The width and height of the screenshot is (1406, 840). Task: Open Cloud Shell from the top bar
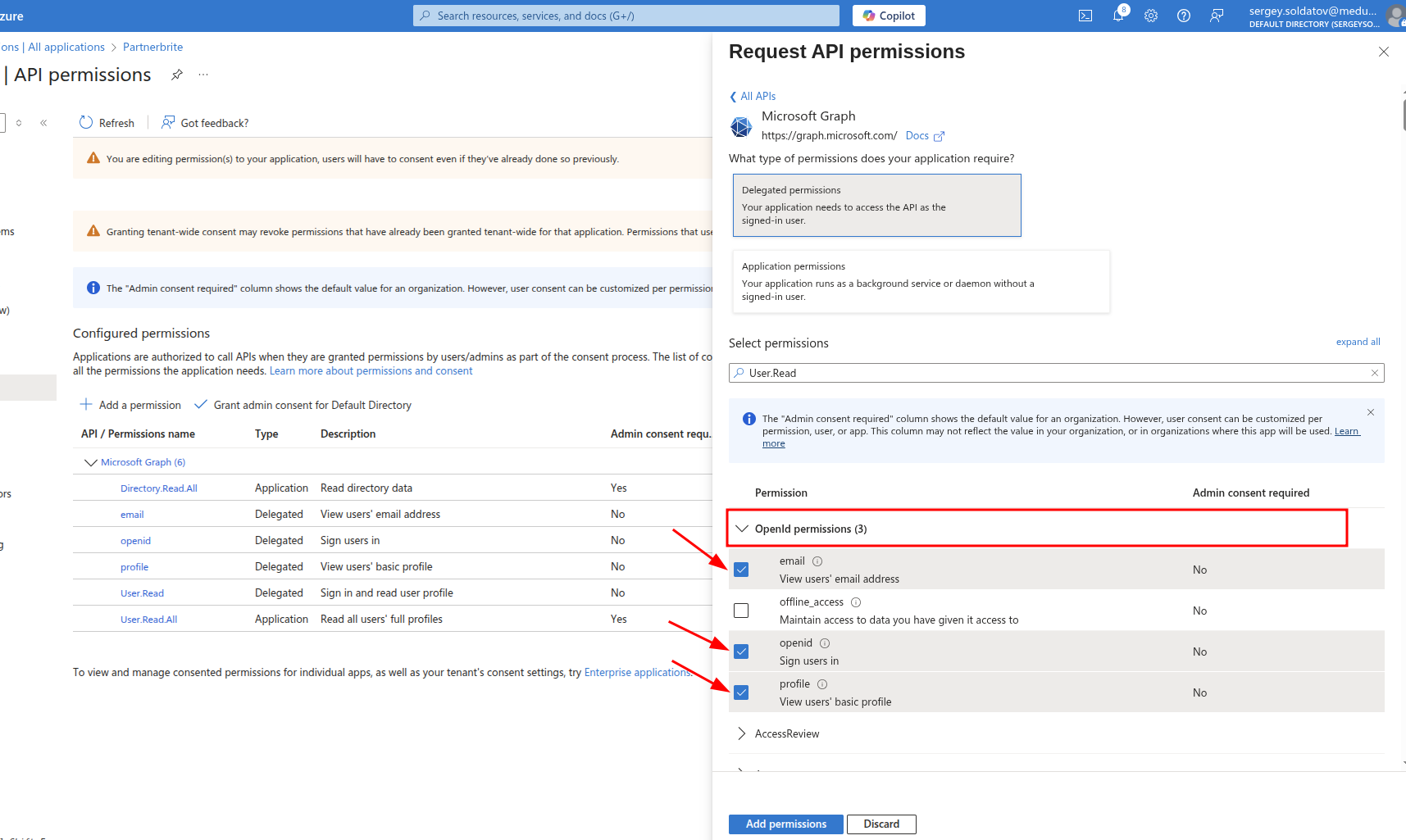[x=1085, y=16]
